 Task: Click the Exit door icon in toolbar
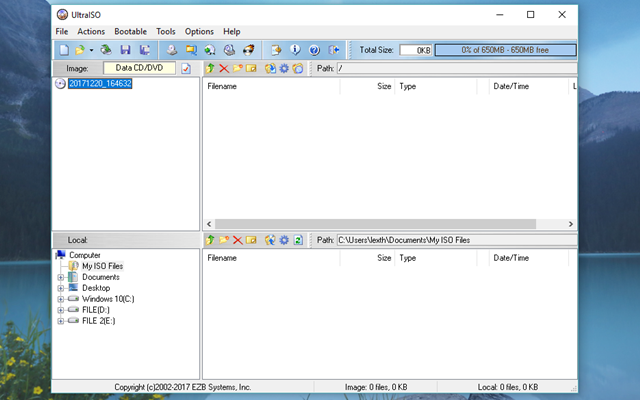tap(333, 50)
